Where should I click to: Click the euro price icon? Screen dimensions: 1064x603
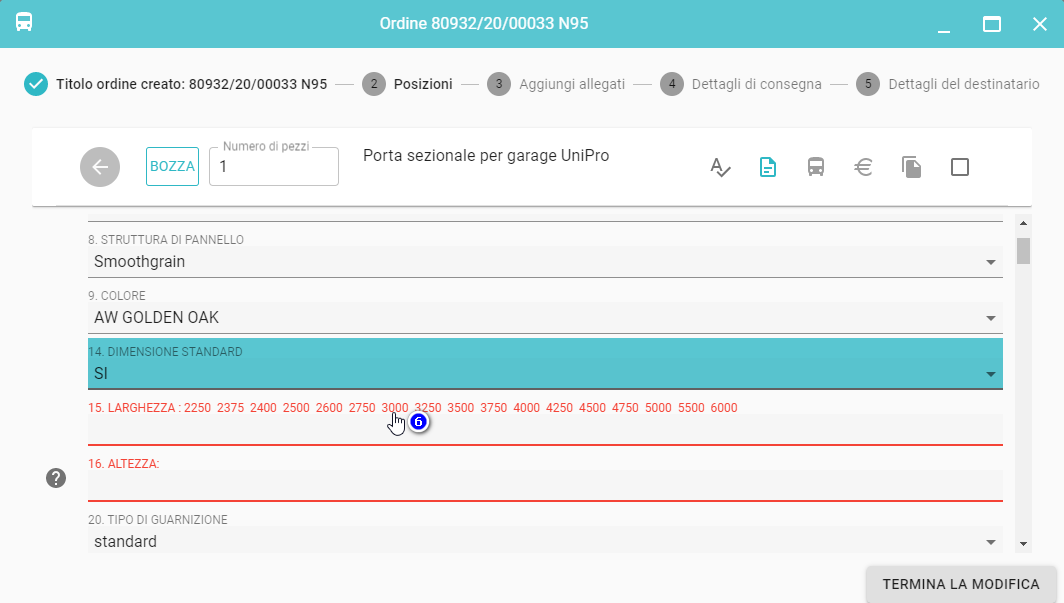click(x=864, y=167)
